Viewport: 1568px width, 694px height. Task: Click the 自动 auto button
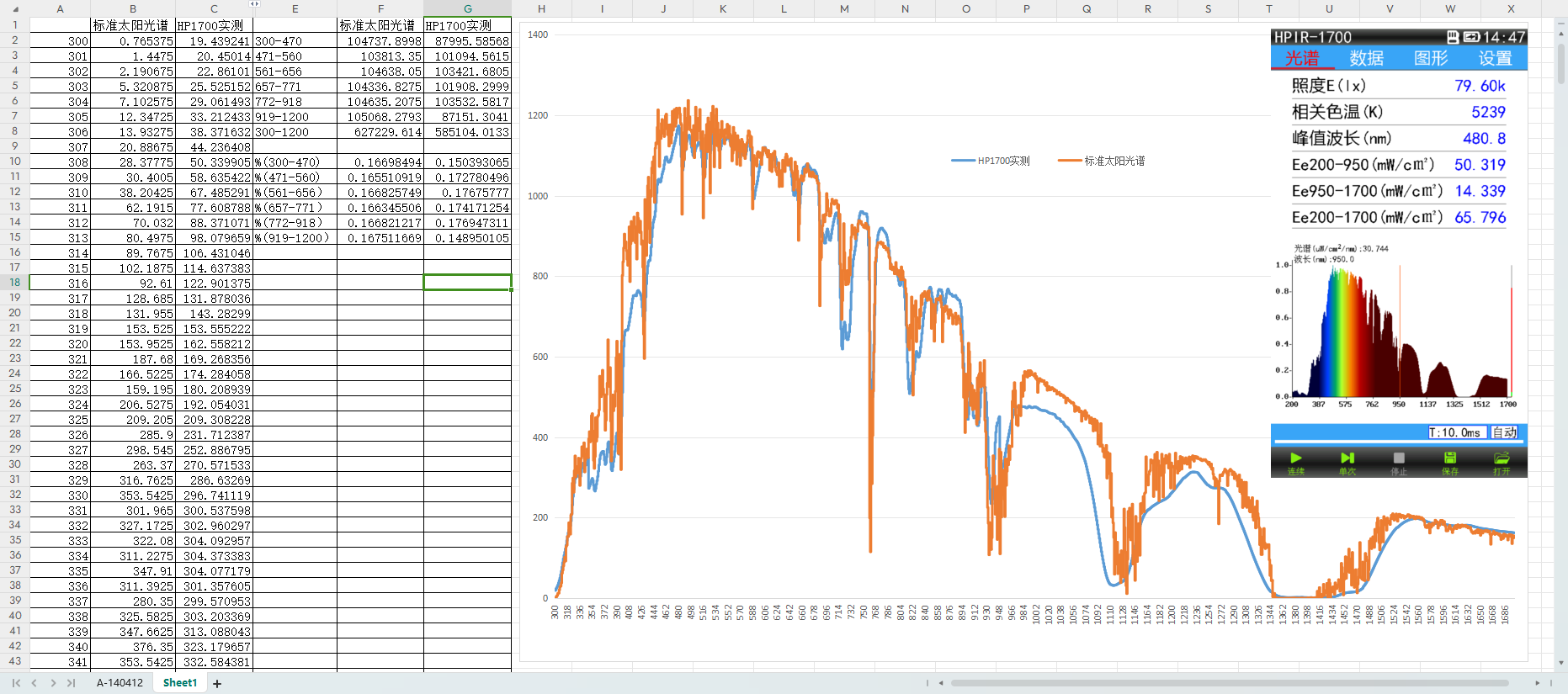click(1504, 432)
